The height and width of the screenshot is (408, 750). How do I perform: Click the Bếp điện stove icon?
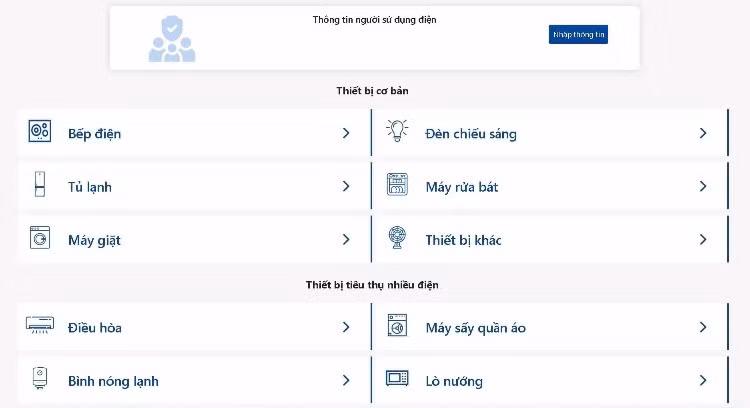click(40, 131)
